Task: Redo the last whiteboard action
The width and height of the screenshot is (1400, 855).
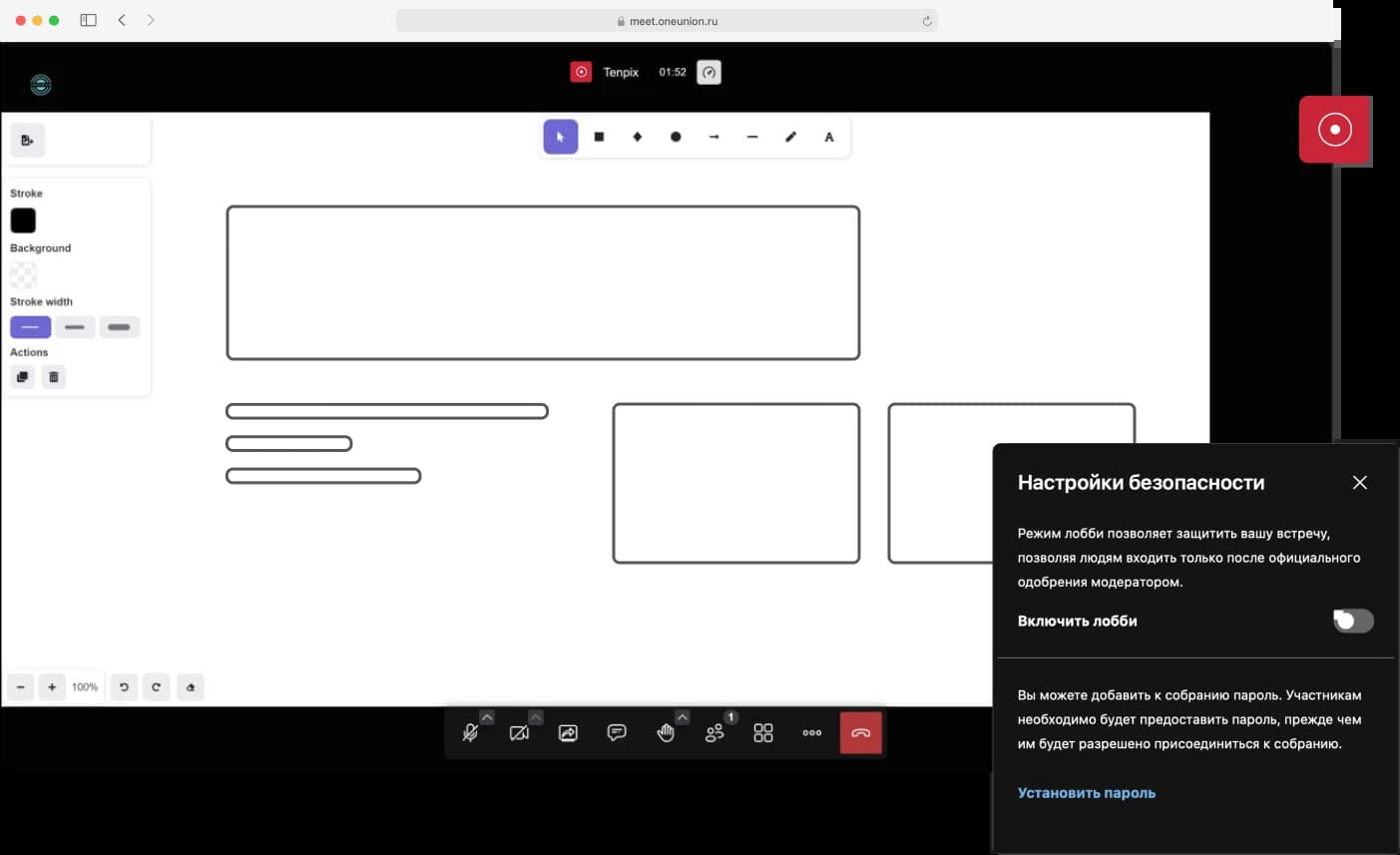Action: (156, 687)
